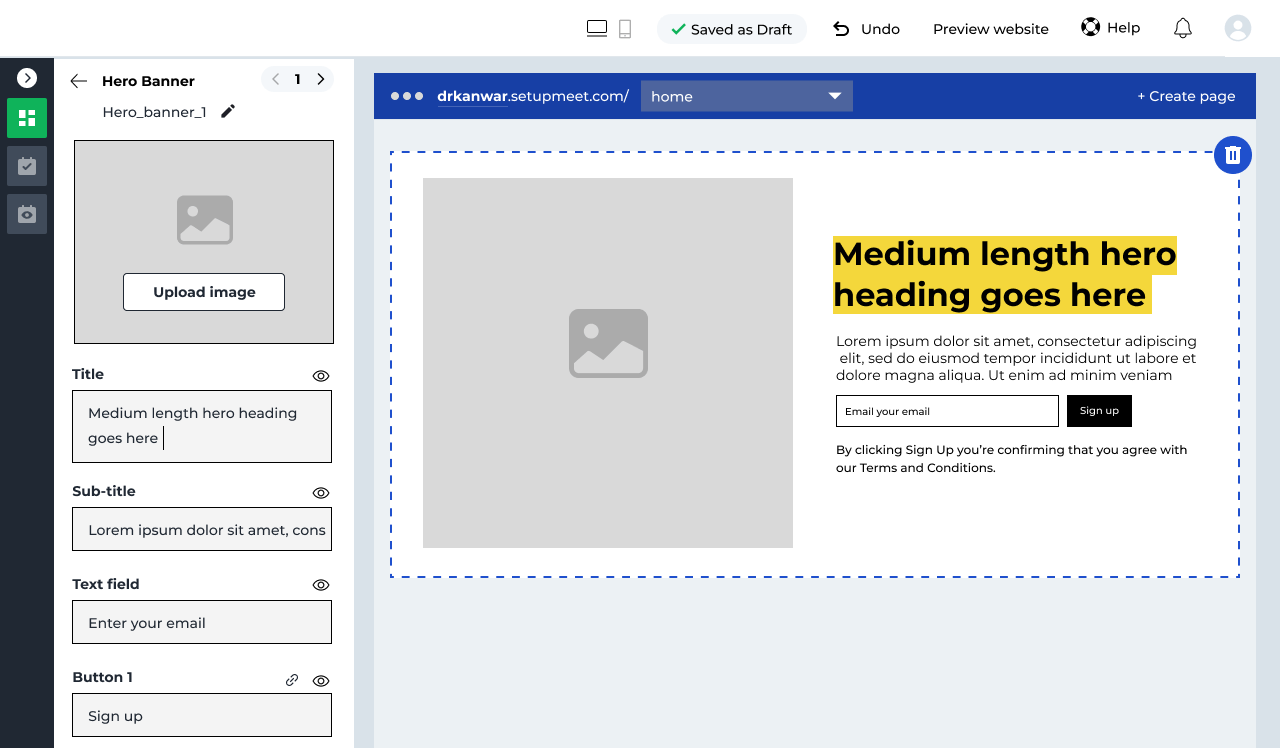
Task: Expand the left sidebar chevron
Action: [27, 78]
